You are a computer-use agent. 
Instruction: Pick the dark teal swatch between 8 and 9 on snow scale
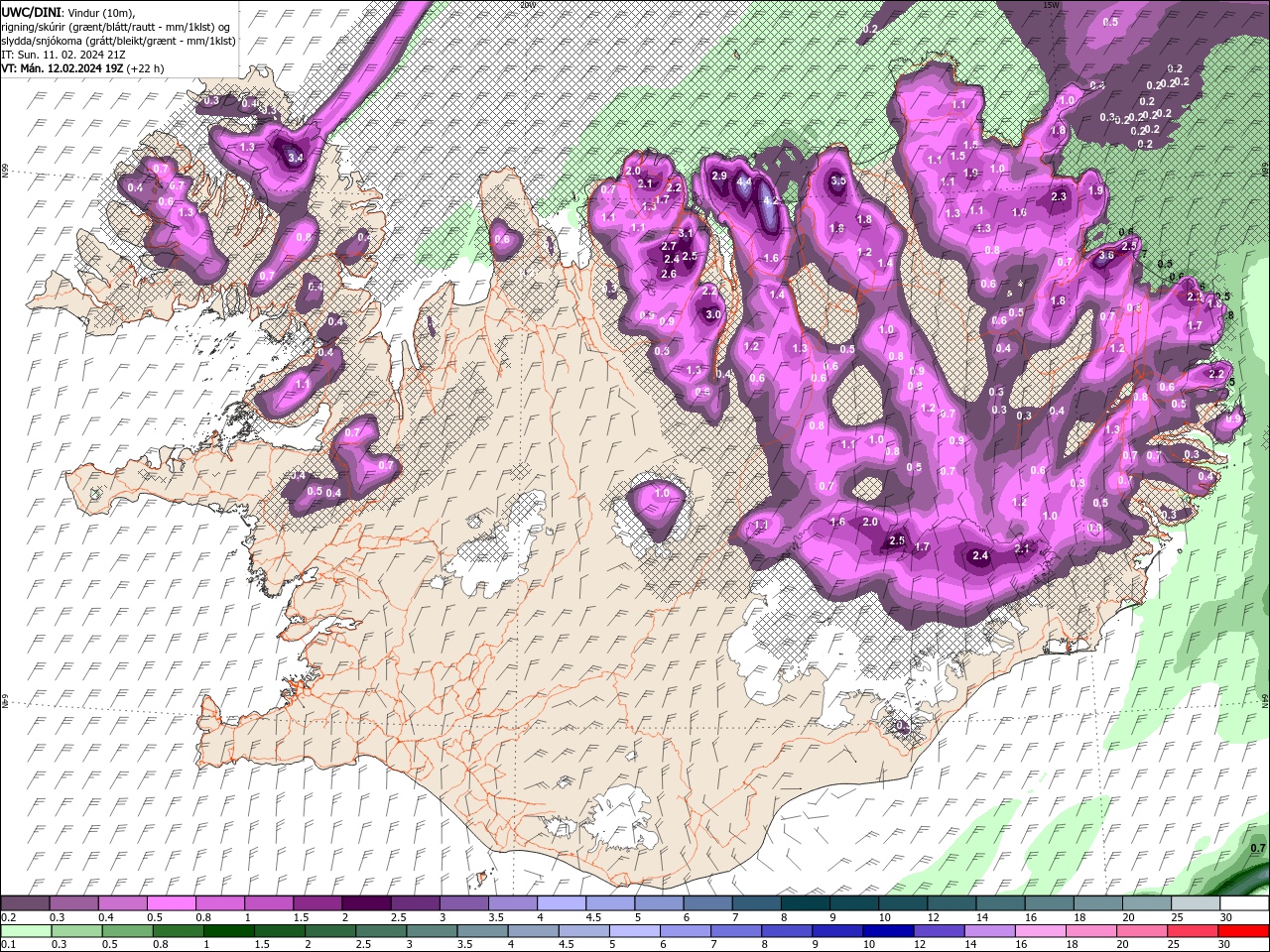[x=806, y=904]
